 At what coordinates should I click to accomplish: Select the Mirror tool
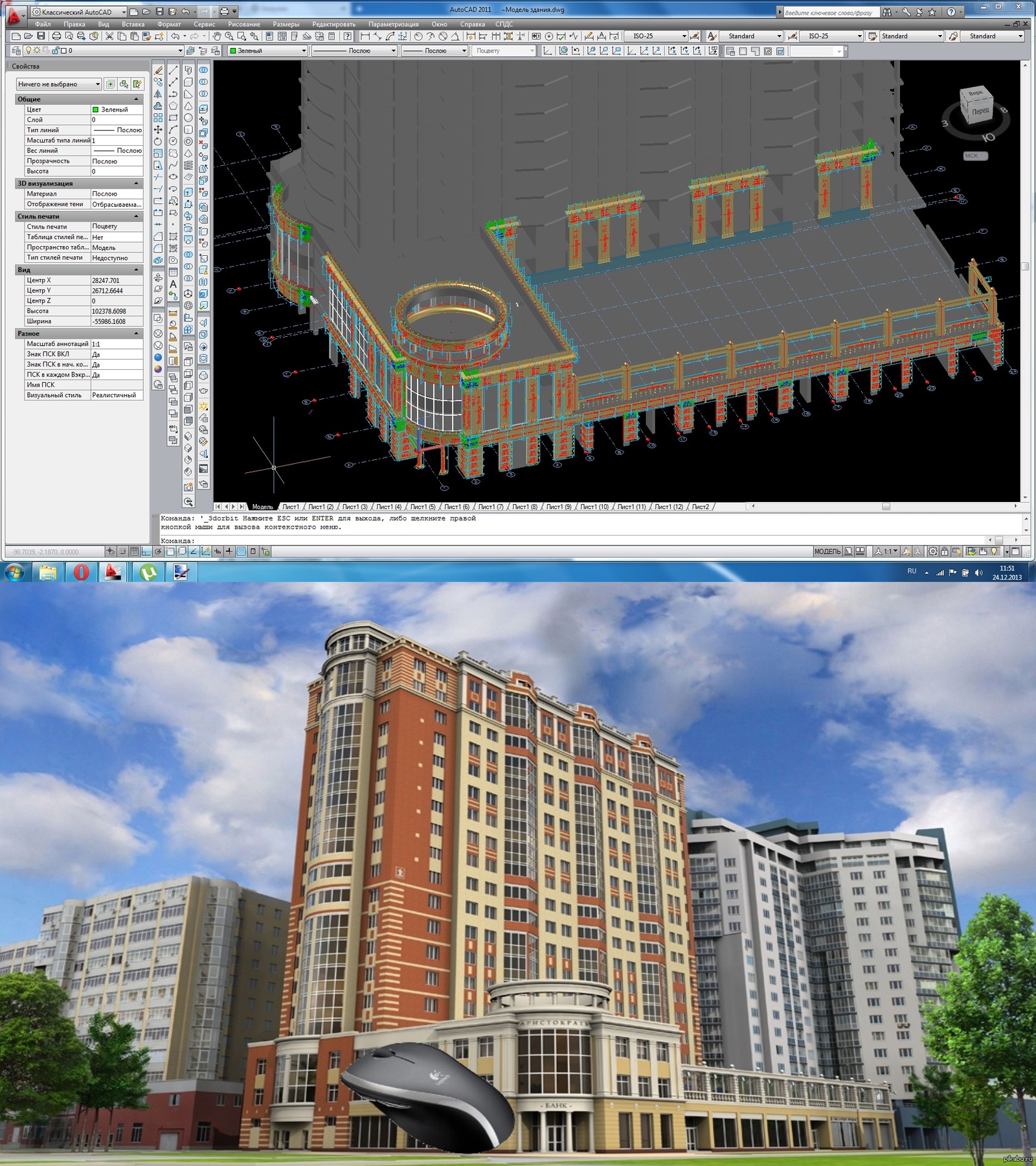[158, 94]
